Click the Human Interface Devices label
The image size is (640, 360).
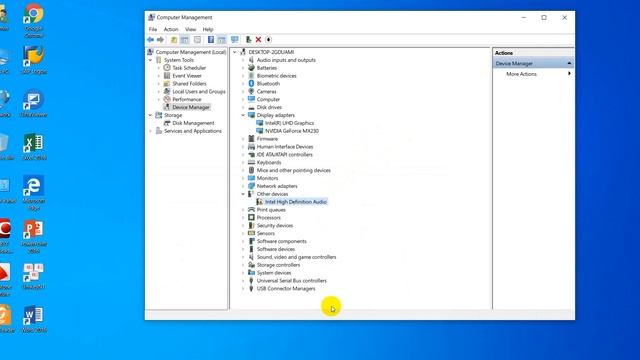pyautogui.click(x=285, y=147)
